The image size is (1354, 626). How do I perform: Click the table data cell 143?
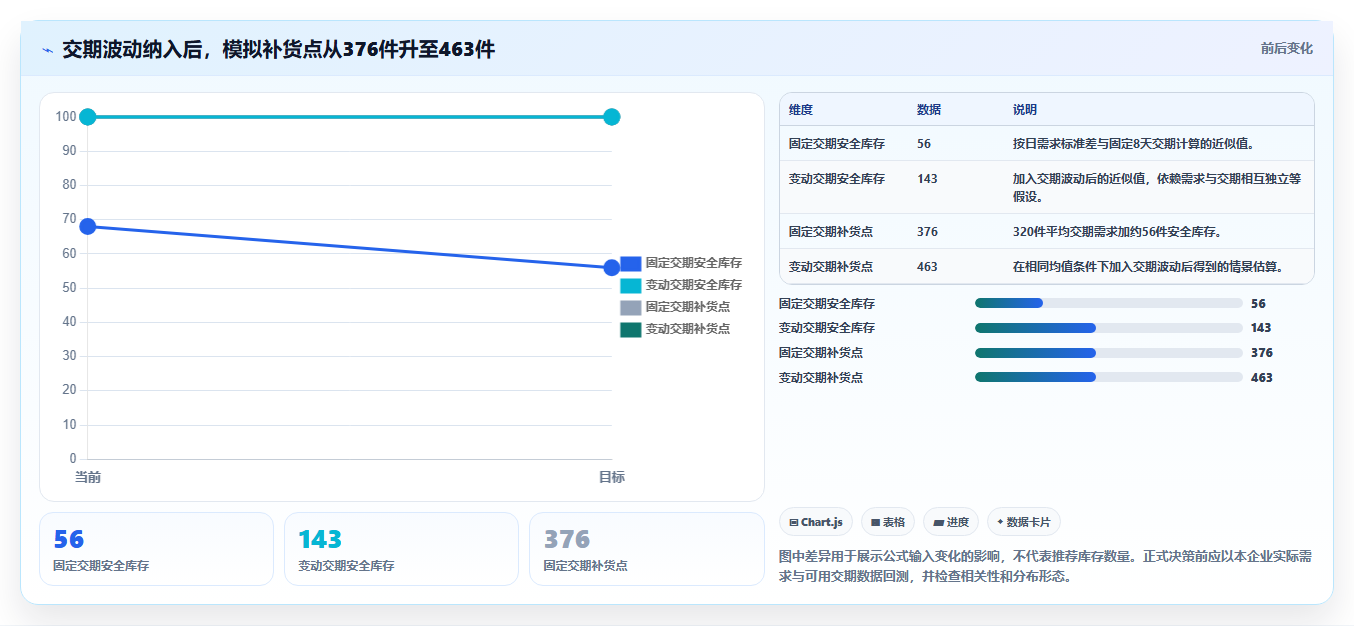(927, 179)
